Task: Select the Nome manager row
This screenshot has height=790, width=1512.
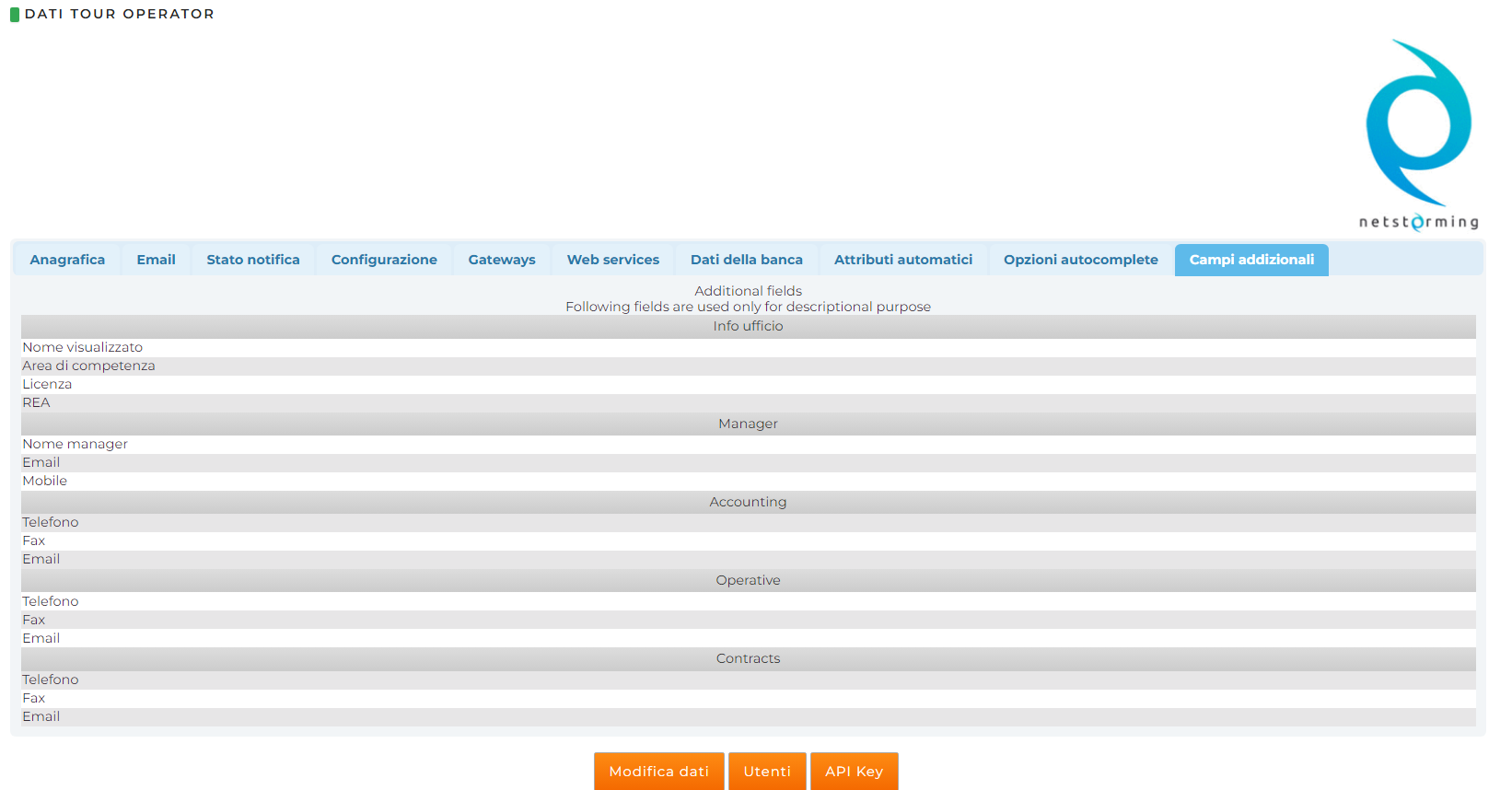Action: (x=76, y=444)
